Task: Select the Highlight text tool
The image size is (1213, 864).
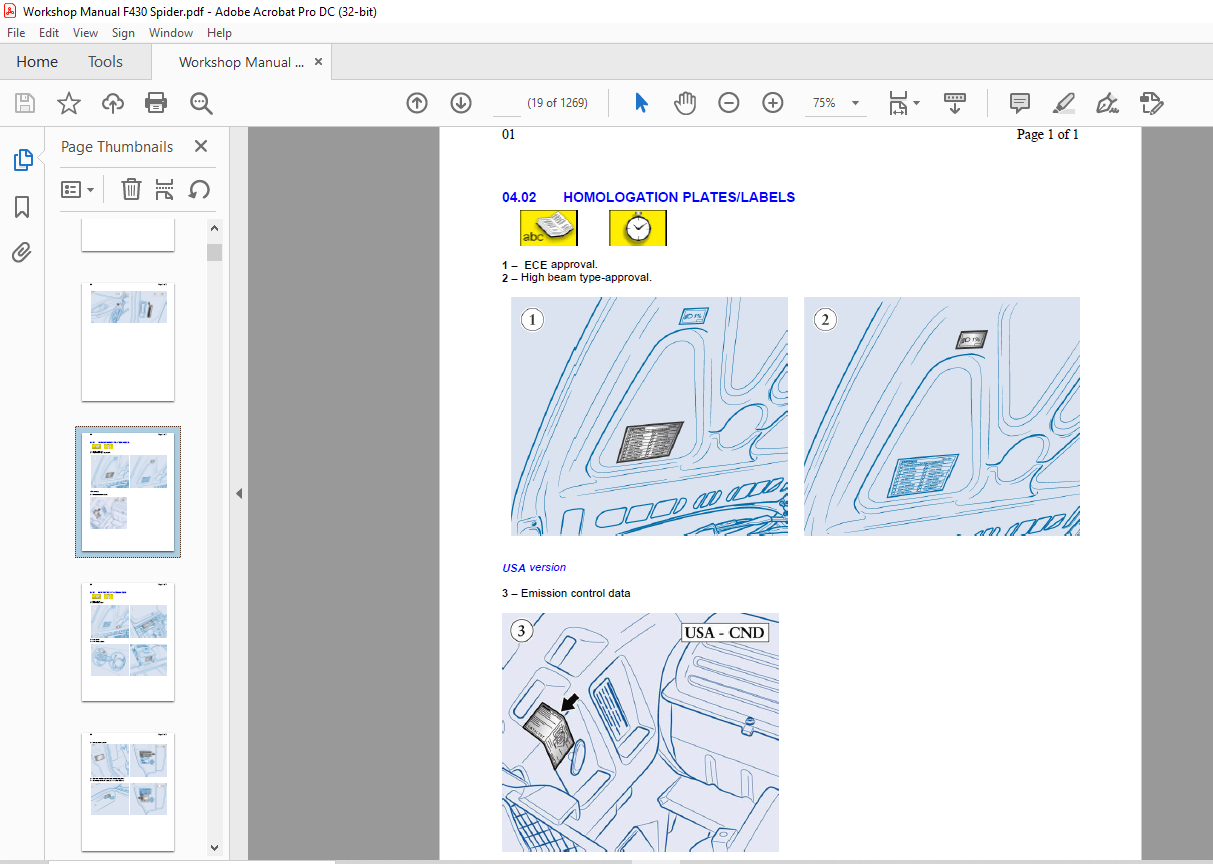Action: [x=1064, y=103]
